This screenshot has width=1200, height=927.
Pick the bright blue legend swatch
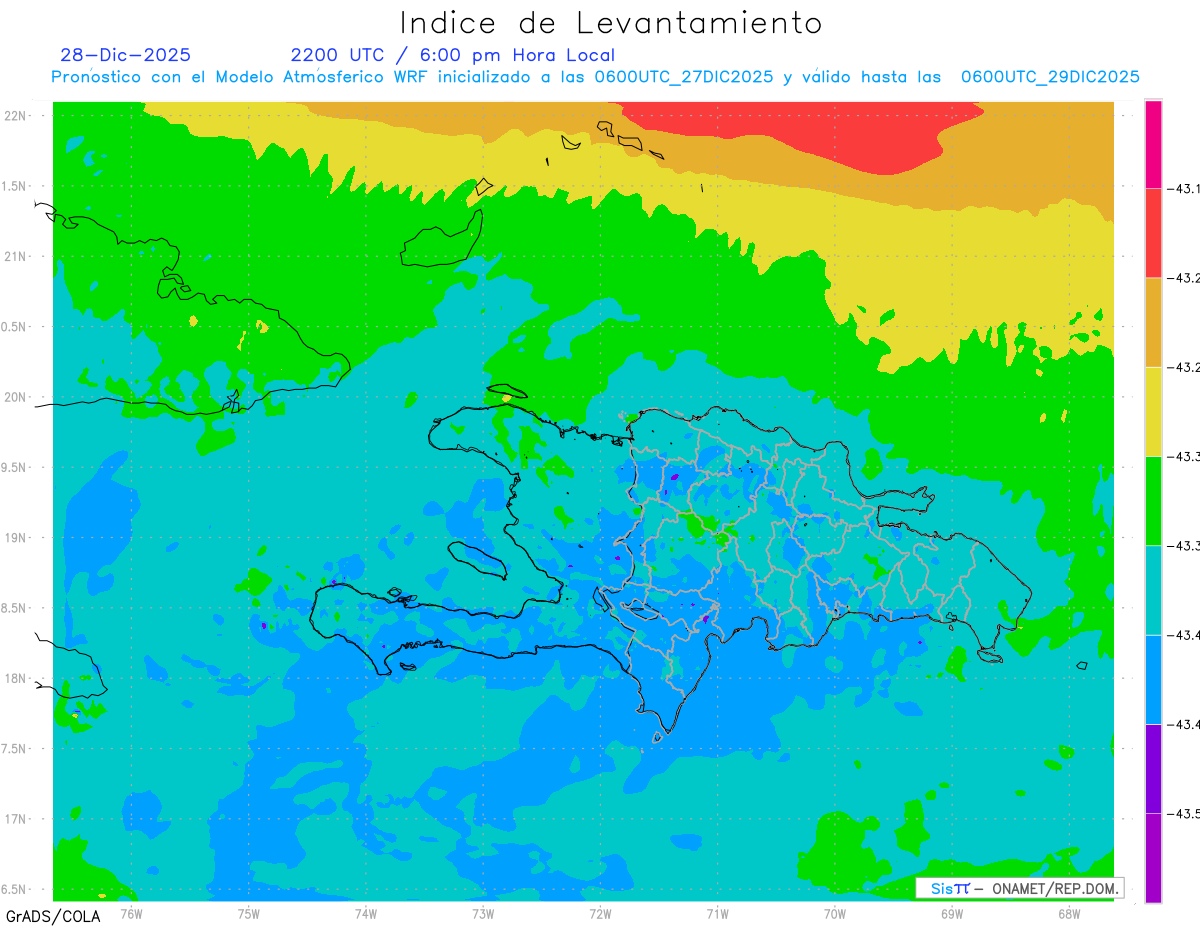click(1153, 679)
